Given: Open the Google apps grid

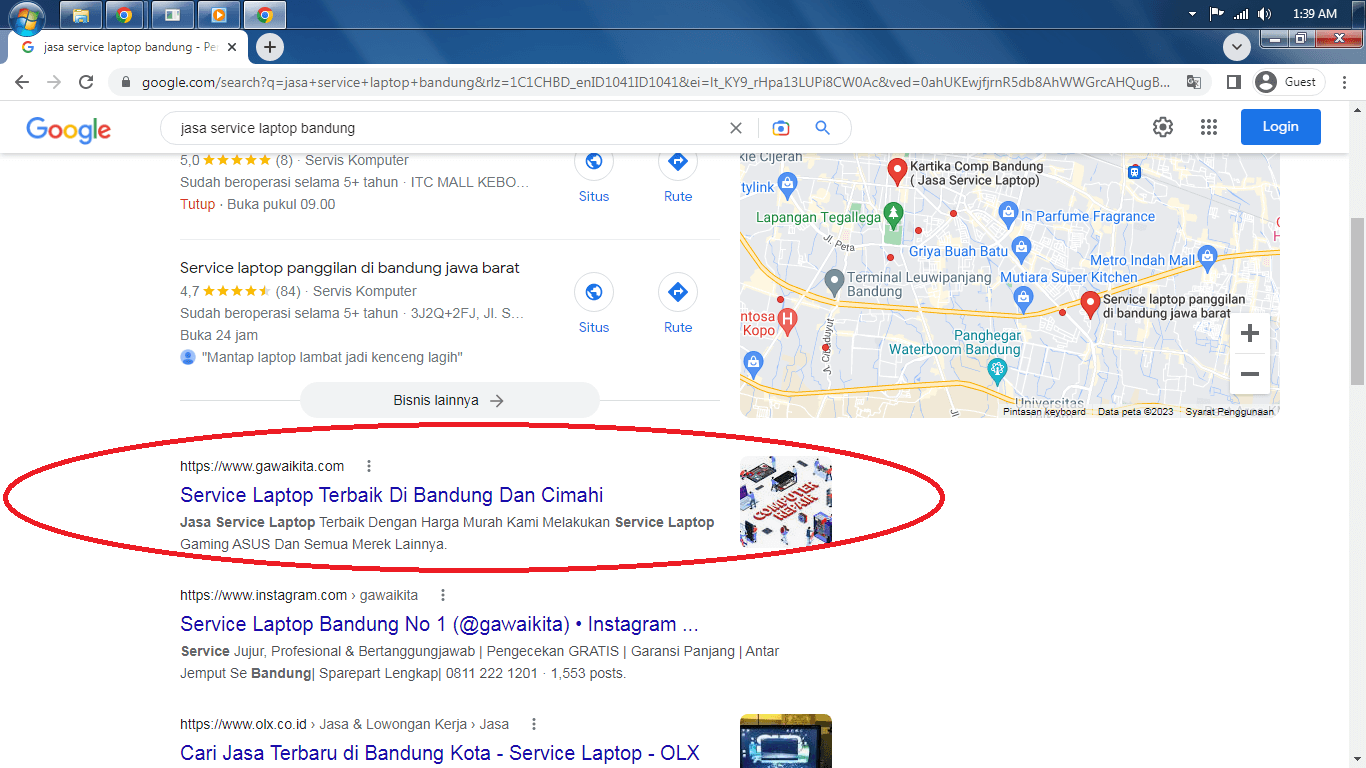Looking at the screenshot, I should pos(1209,127).
